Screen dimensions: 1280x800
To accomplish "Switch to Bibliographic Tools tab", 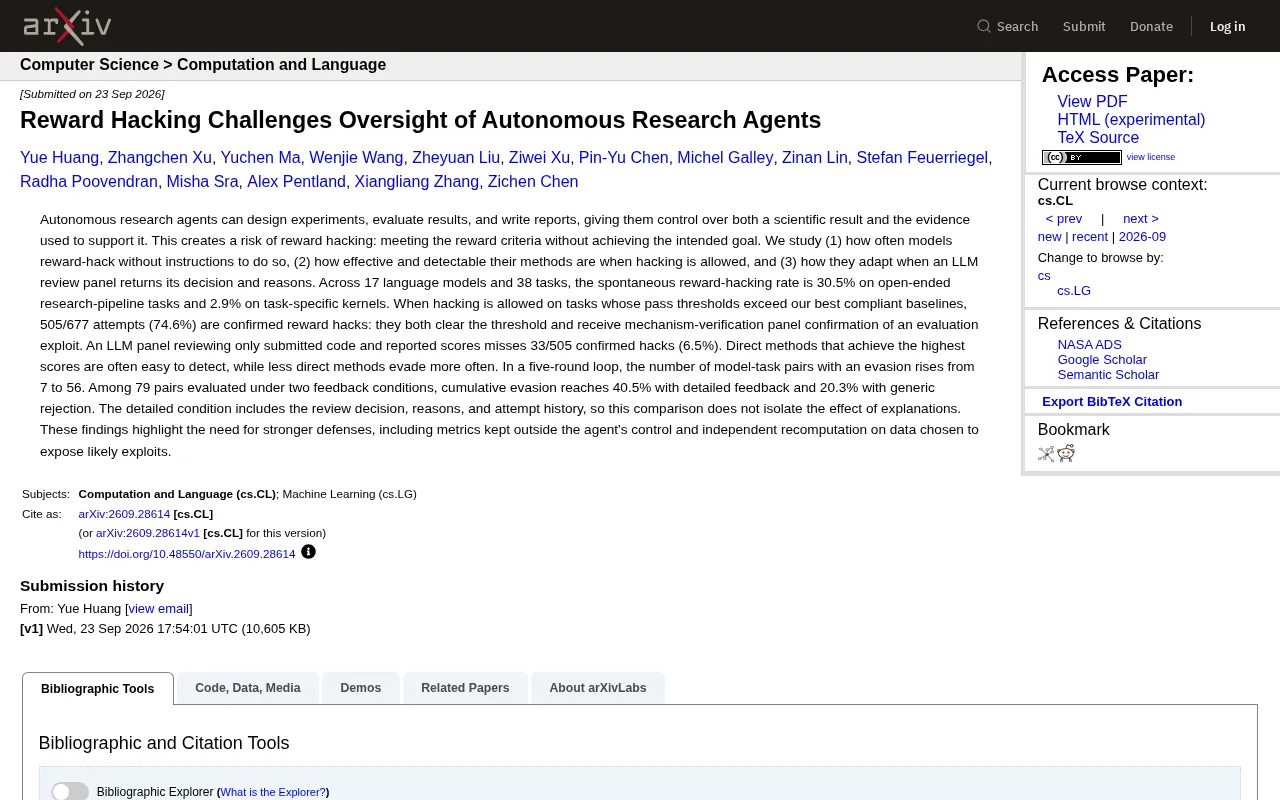I will click(98, 689).
